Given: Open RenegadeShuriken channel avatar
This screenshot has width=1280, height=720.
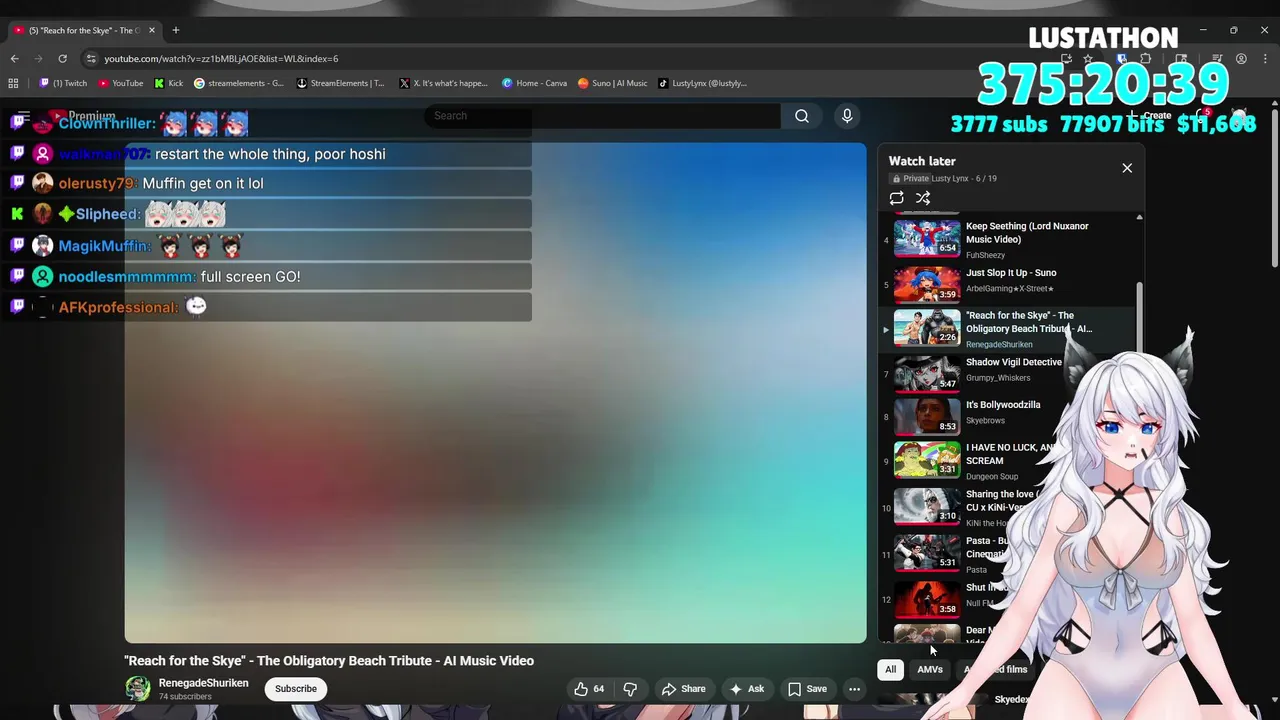Looking at the screenshot, I should click(x=138, y=689).
